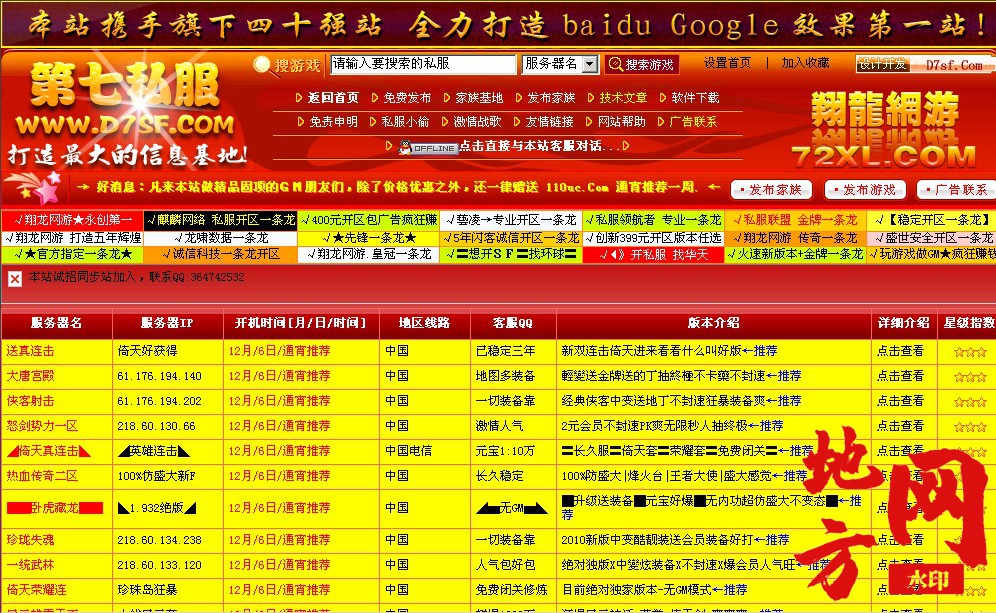This screenshot has width=996, height=613.
Task: Click the 搜索游戏 search button
Action: tap(642, 64)
